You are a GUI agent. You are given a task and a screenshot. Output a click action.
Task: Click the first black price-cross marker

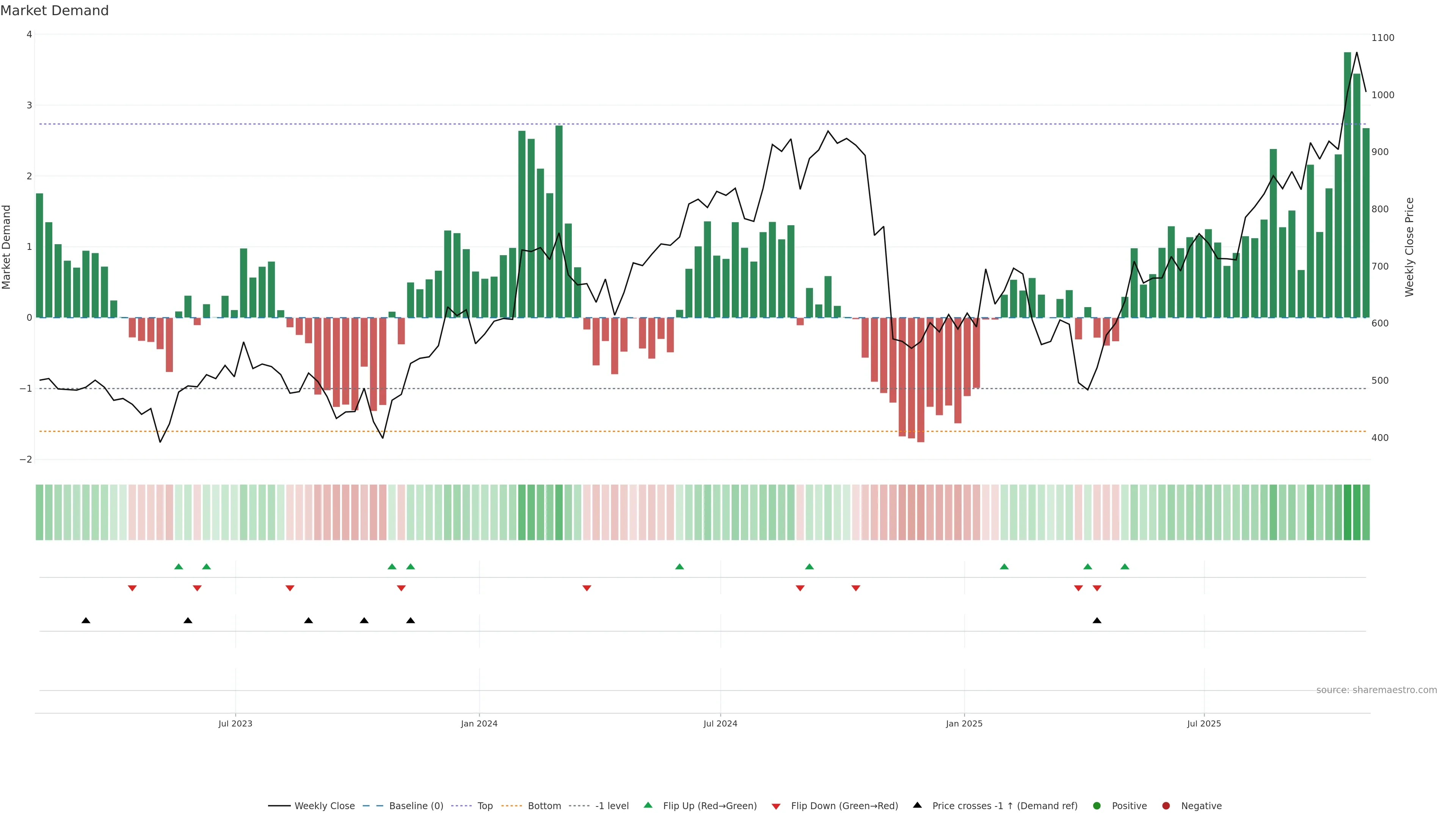(86, 621)
